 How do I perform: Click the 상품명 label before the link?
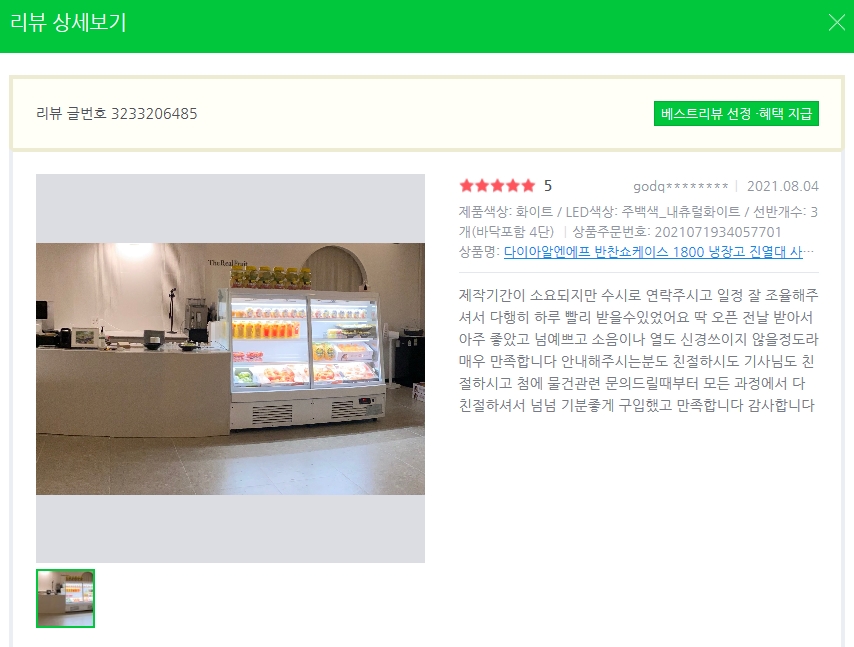click(x=479, y=252)
